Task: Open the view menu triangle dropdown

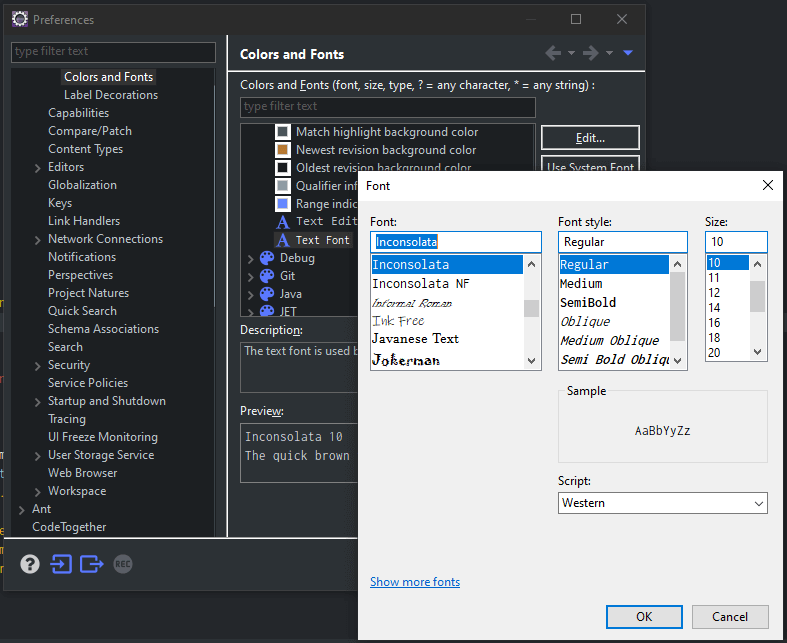Action: pyautogui.click(x=628, y=53)
